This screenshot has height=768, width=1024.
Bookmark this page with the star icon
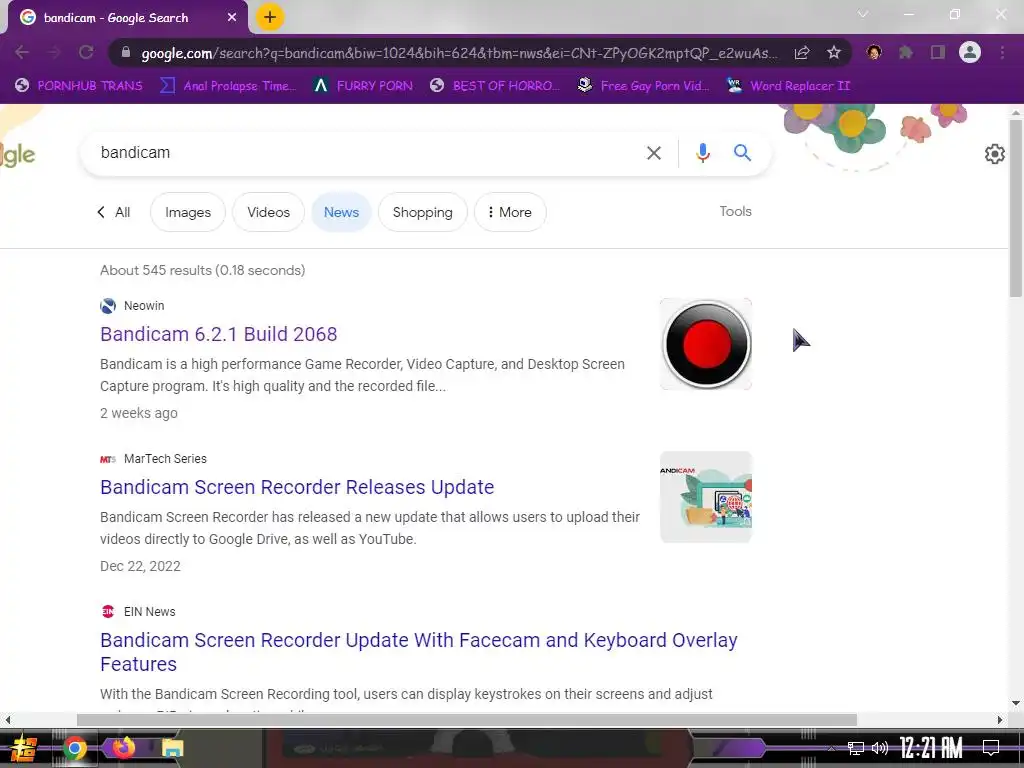[834, 52]
